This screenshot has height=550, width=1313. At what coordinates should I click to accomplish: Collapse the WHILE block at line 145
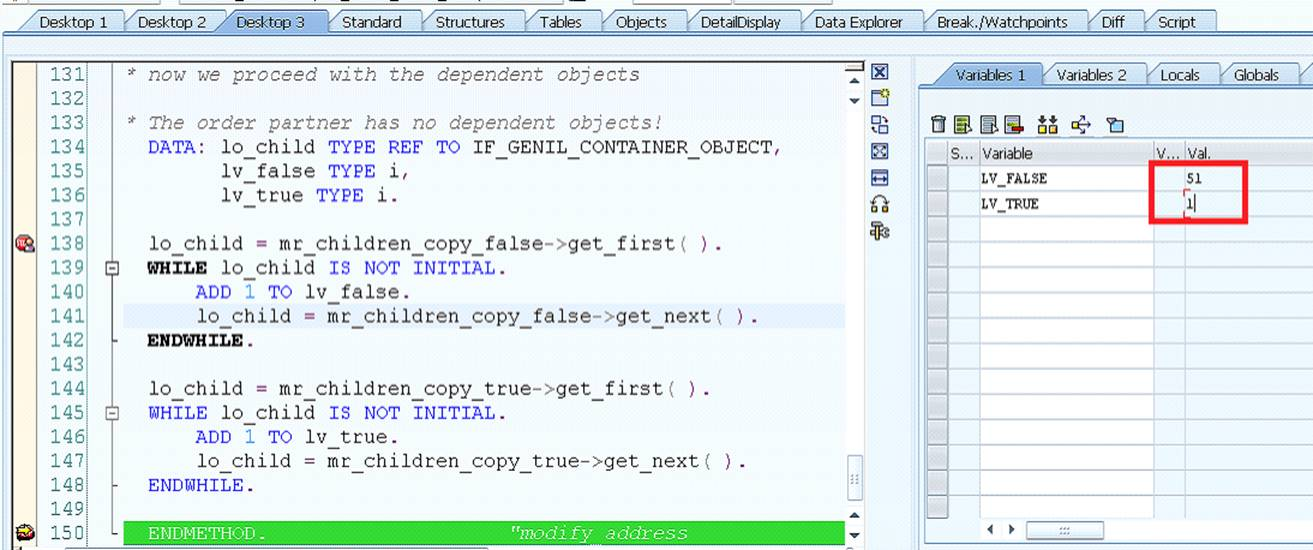coord(112,412)
